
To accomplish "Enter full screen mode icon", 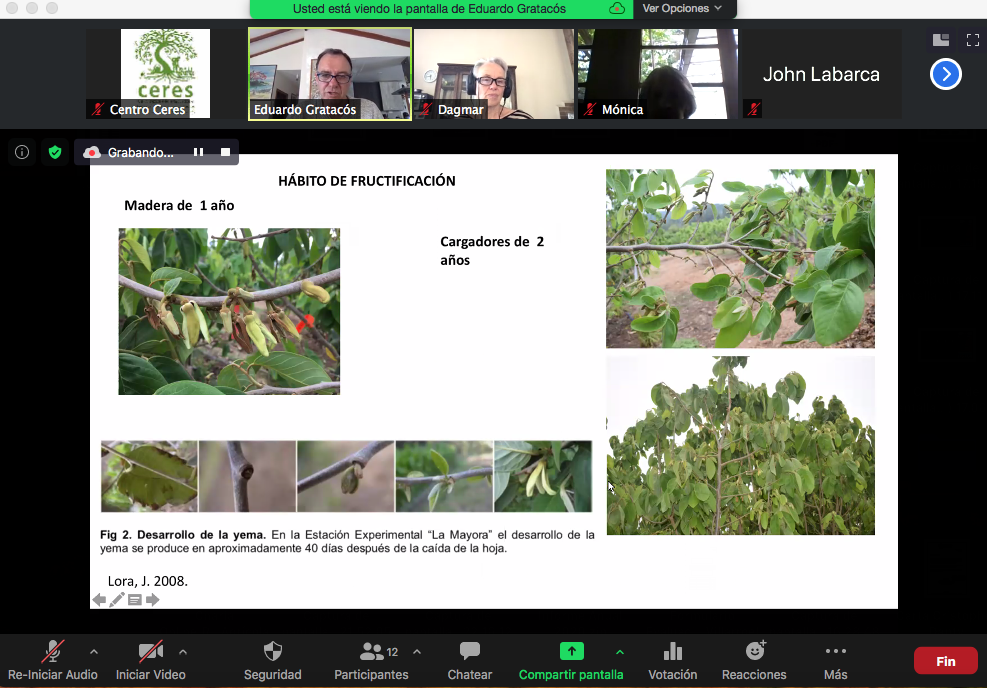I will 973,40.
